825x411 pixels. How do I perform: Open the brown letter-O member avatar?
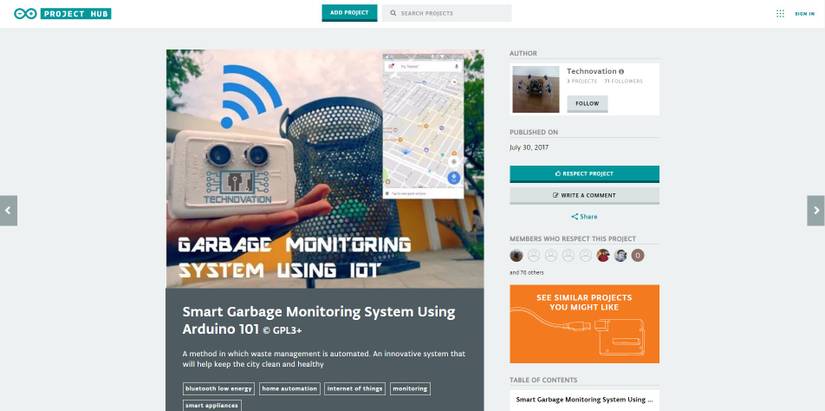tap(638, 256)
